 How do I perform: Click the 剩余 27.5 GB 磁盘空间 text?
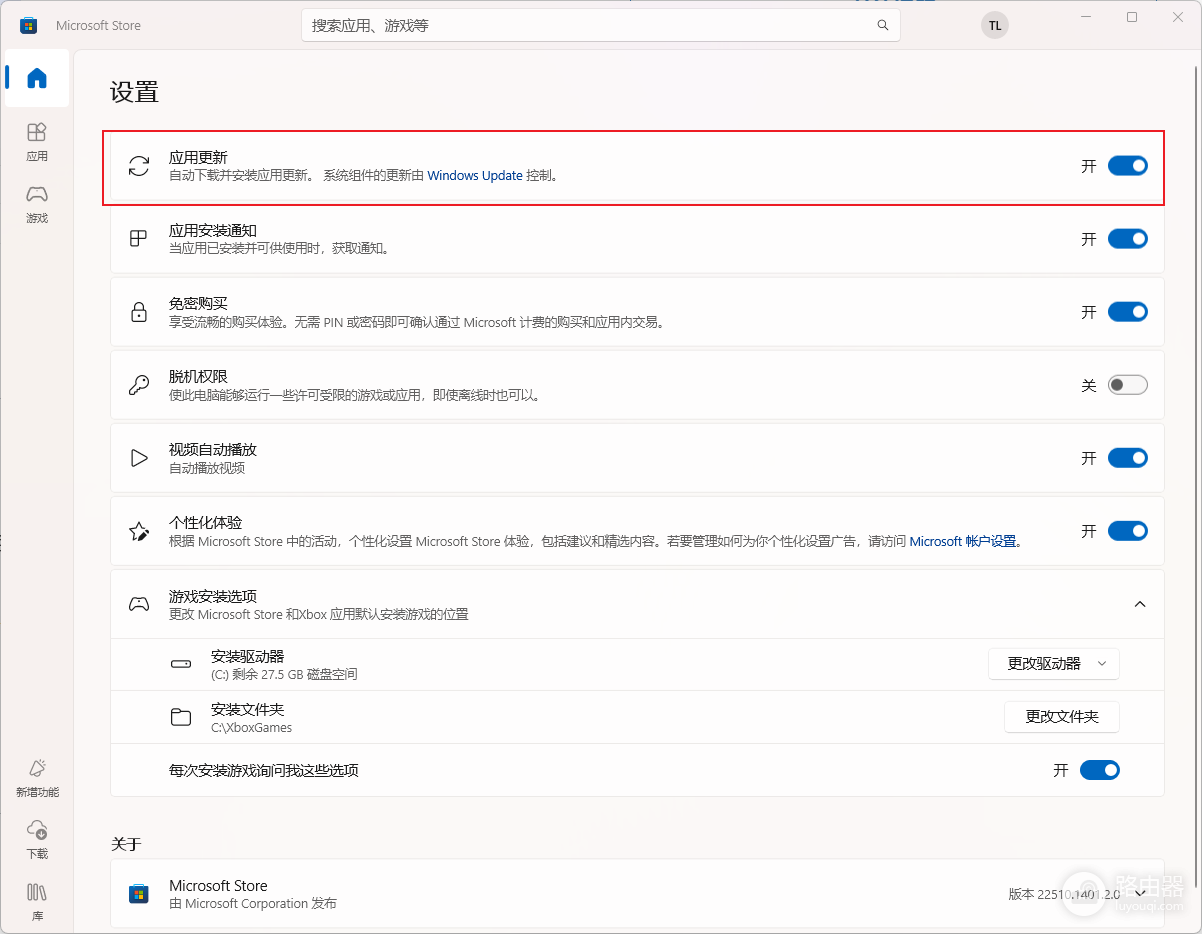[x=296, y=675]
